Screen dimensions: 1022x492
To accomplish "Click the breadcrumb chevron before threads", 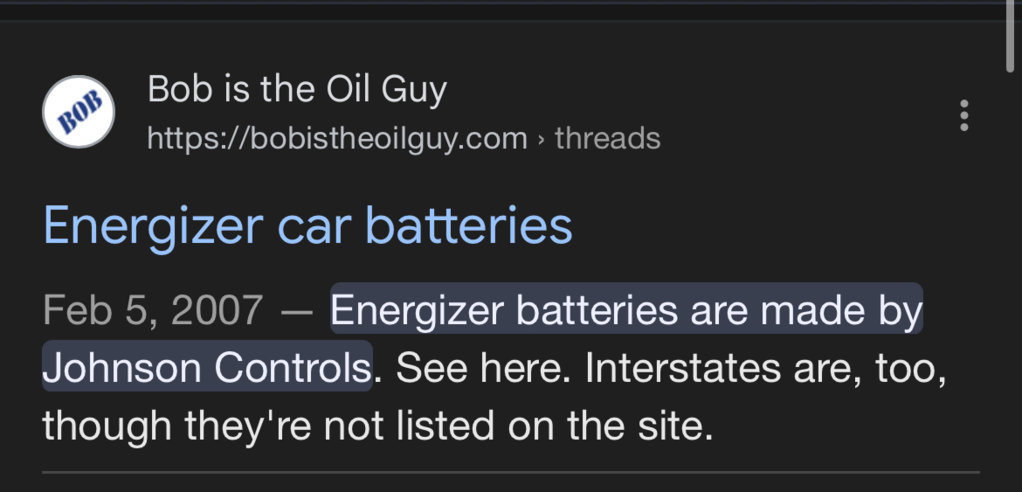I will pos(541,139).
